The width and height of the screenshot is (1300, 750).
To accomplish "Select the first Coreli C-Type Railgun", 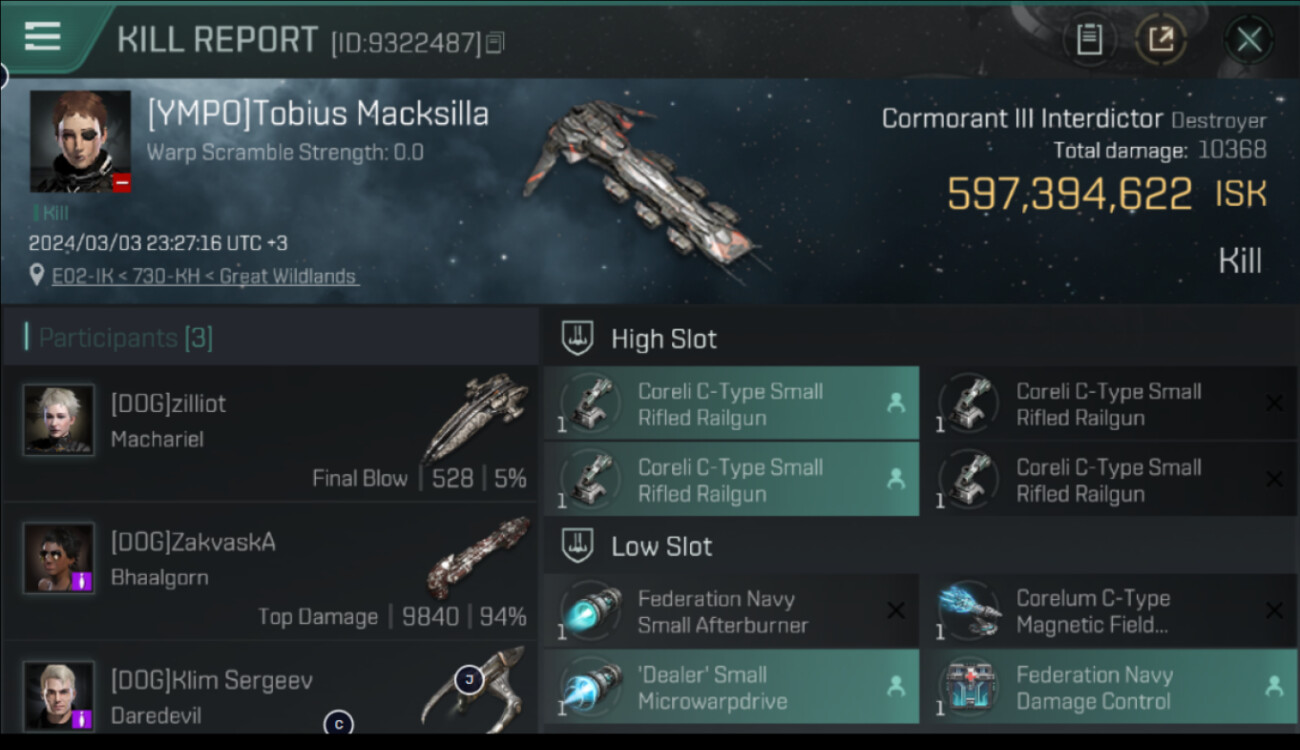I will point(731,404).
